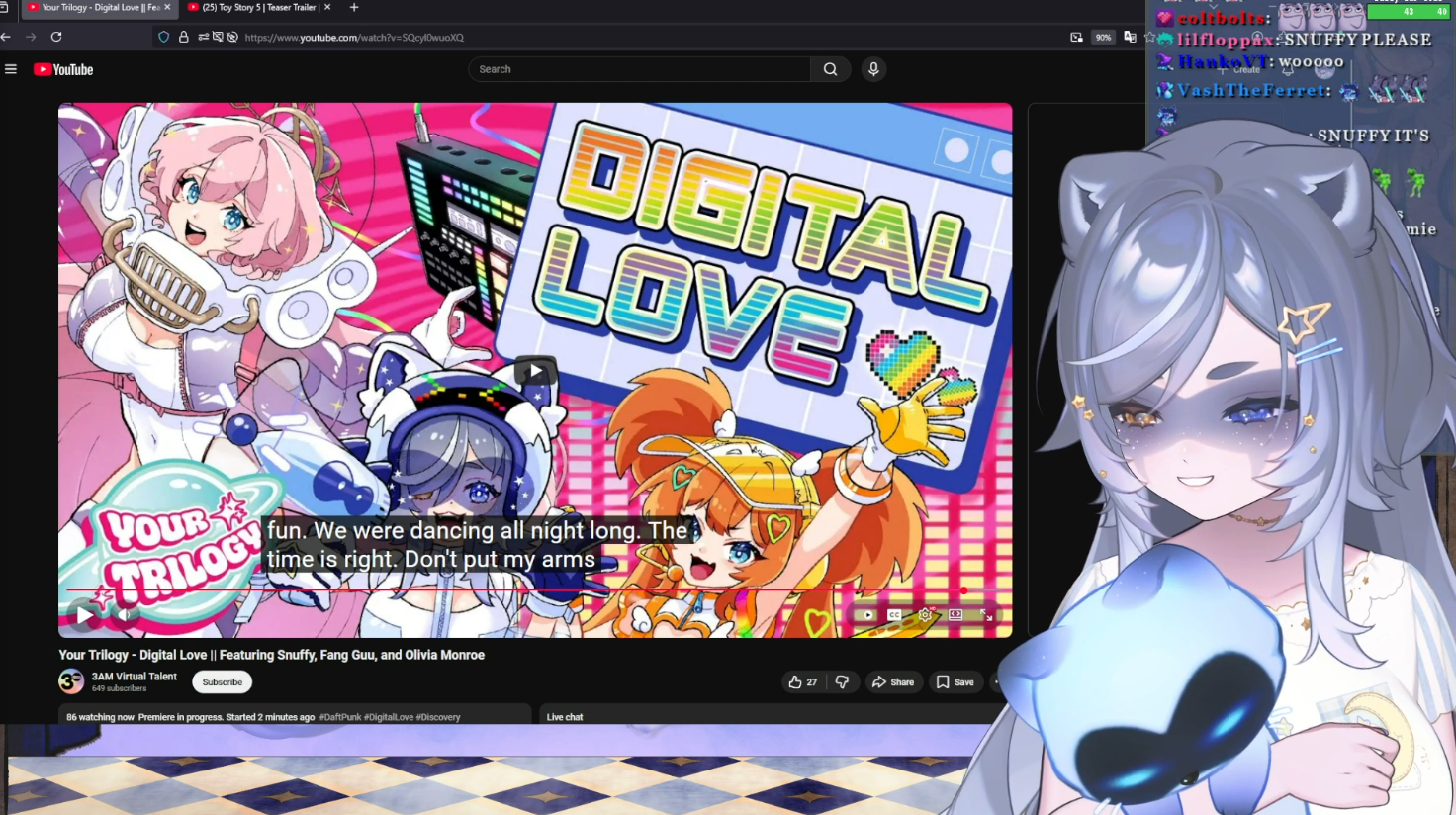Click the video title Your Trilogy - Digital Love
This screenshot has width=1456, height=815.
click(x=272, y=655)
